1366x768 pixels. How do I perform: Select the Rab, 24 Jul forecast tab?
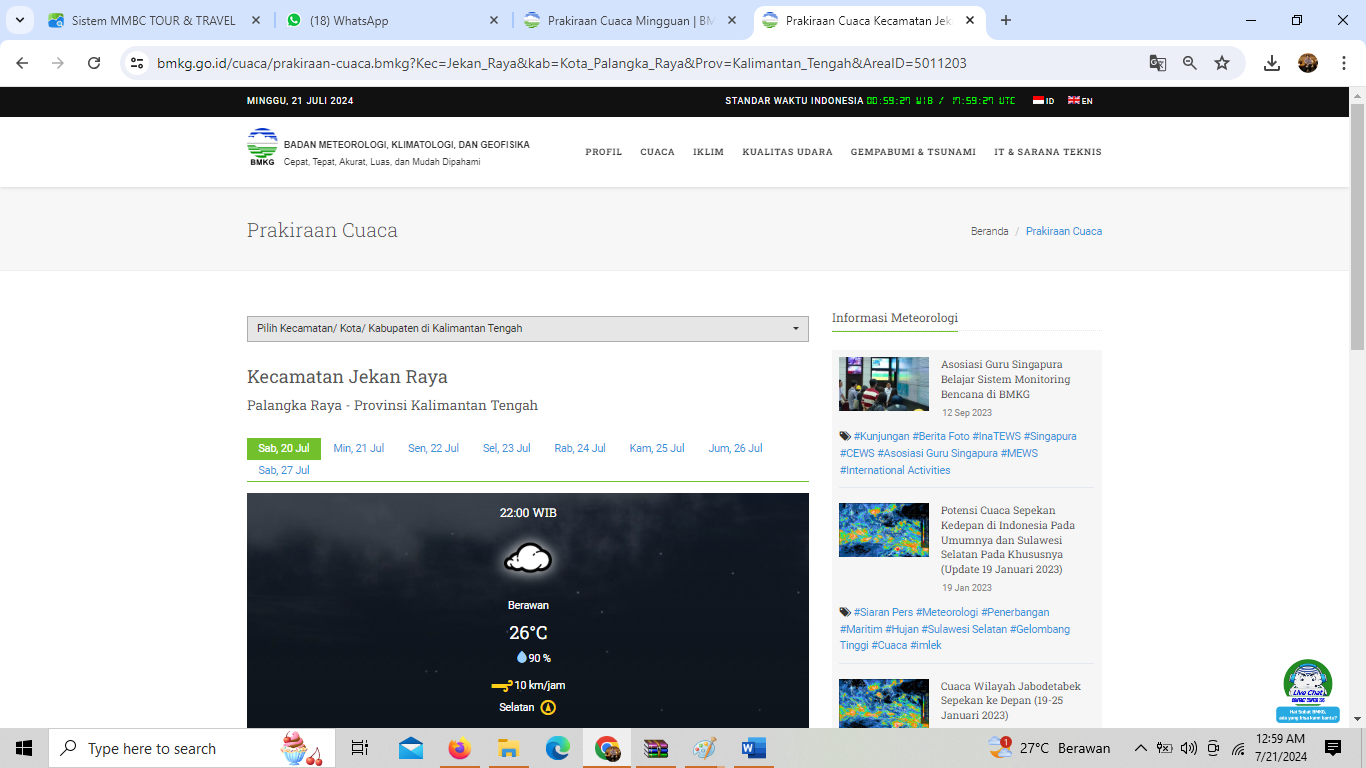pos(580,448)
